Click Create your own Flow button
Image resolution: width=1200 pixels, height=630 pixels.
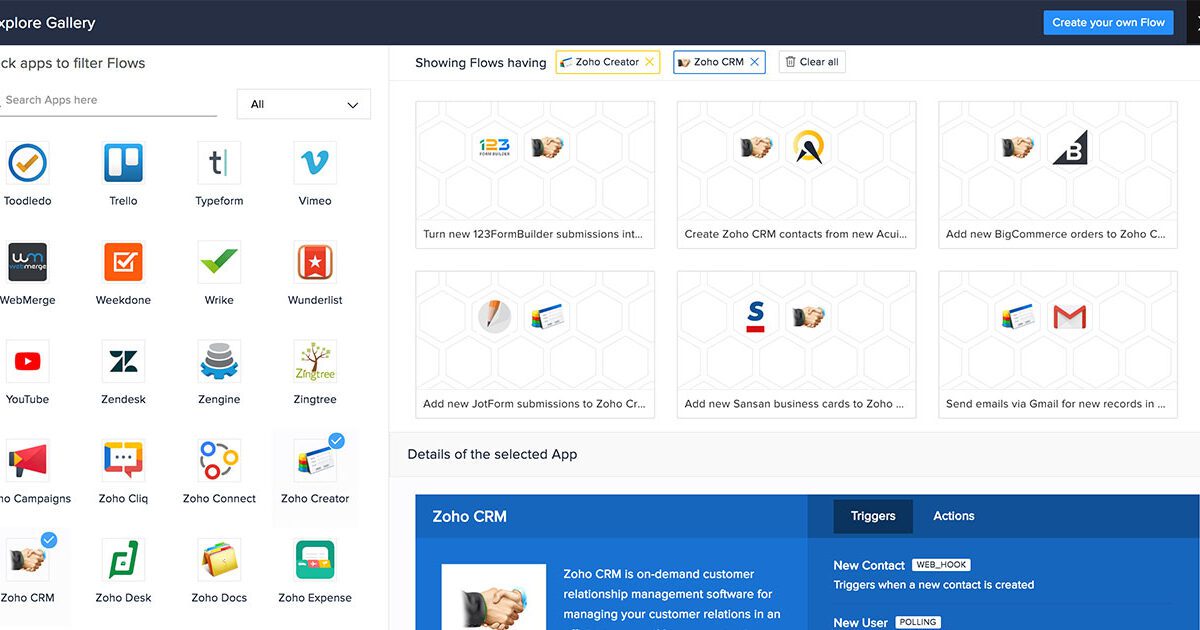(x=1108, y=22)
